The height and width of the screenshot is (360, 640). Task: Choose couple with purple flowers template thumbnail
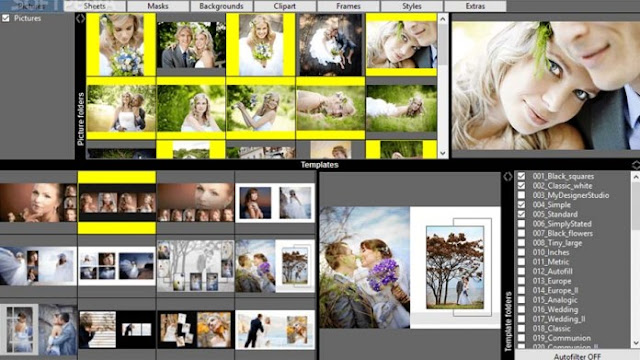pos(275,266)
